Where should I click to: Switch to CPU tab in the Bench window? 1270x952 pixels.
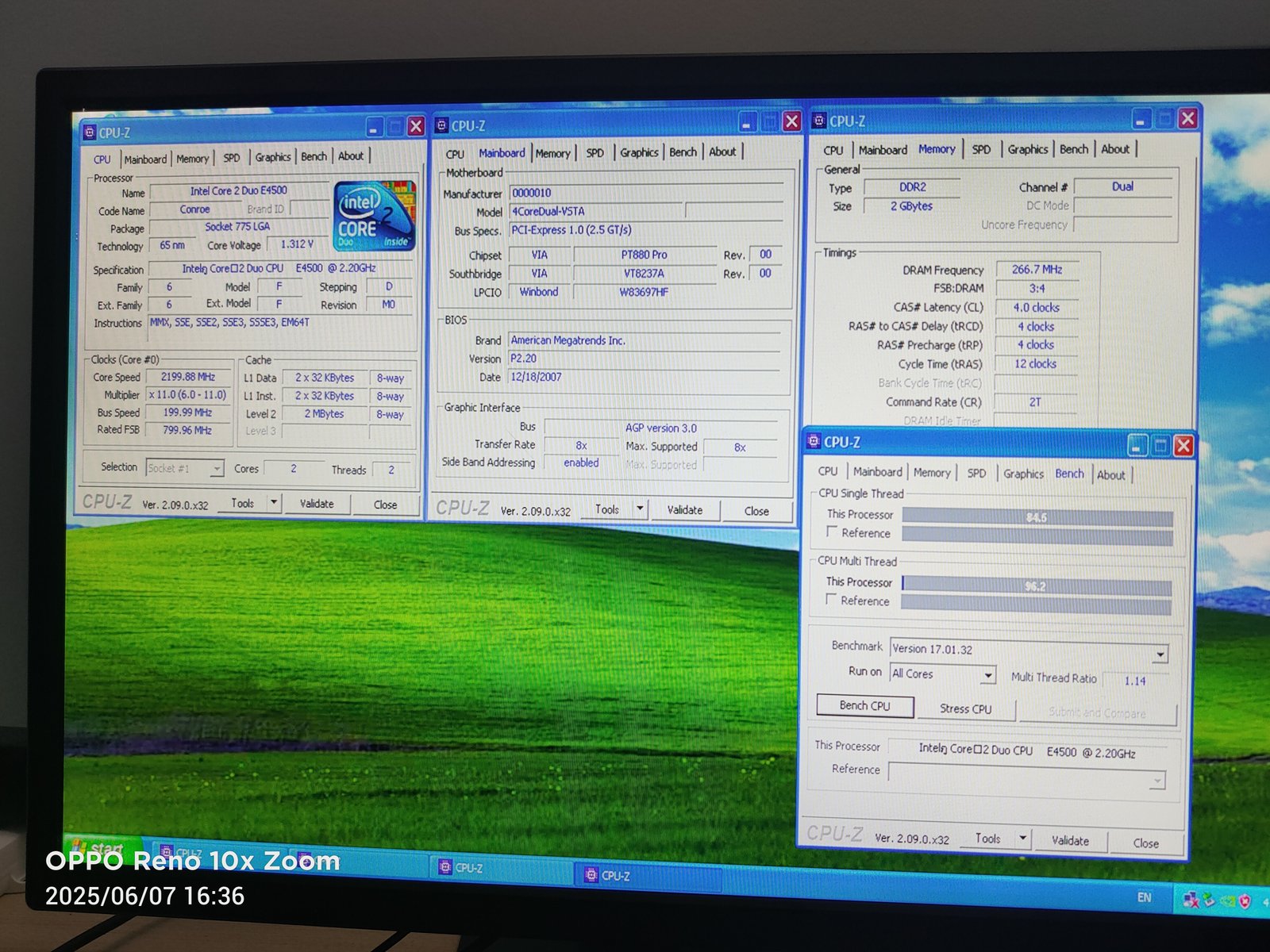828,471
